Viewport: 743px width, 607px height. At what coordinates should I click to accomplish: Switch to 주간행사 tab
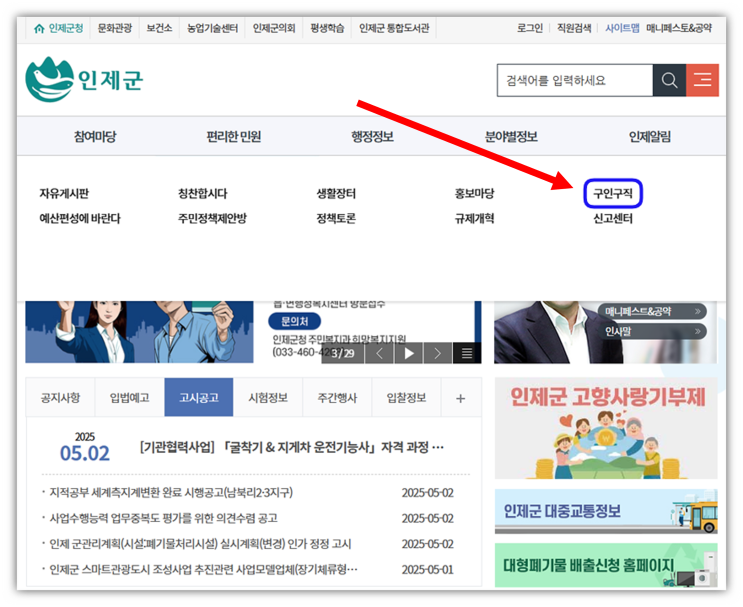pyautogui.click(x=337, y=398)
